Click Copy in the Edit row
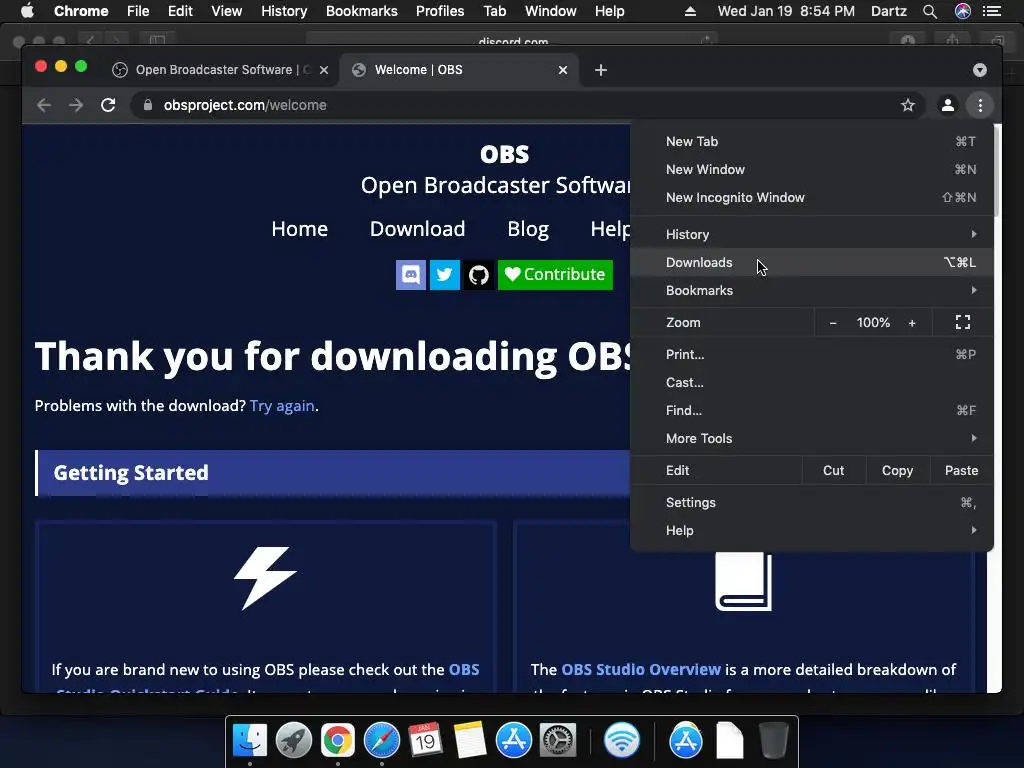 pos(897,470)
